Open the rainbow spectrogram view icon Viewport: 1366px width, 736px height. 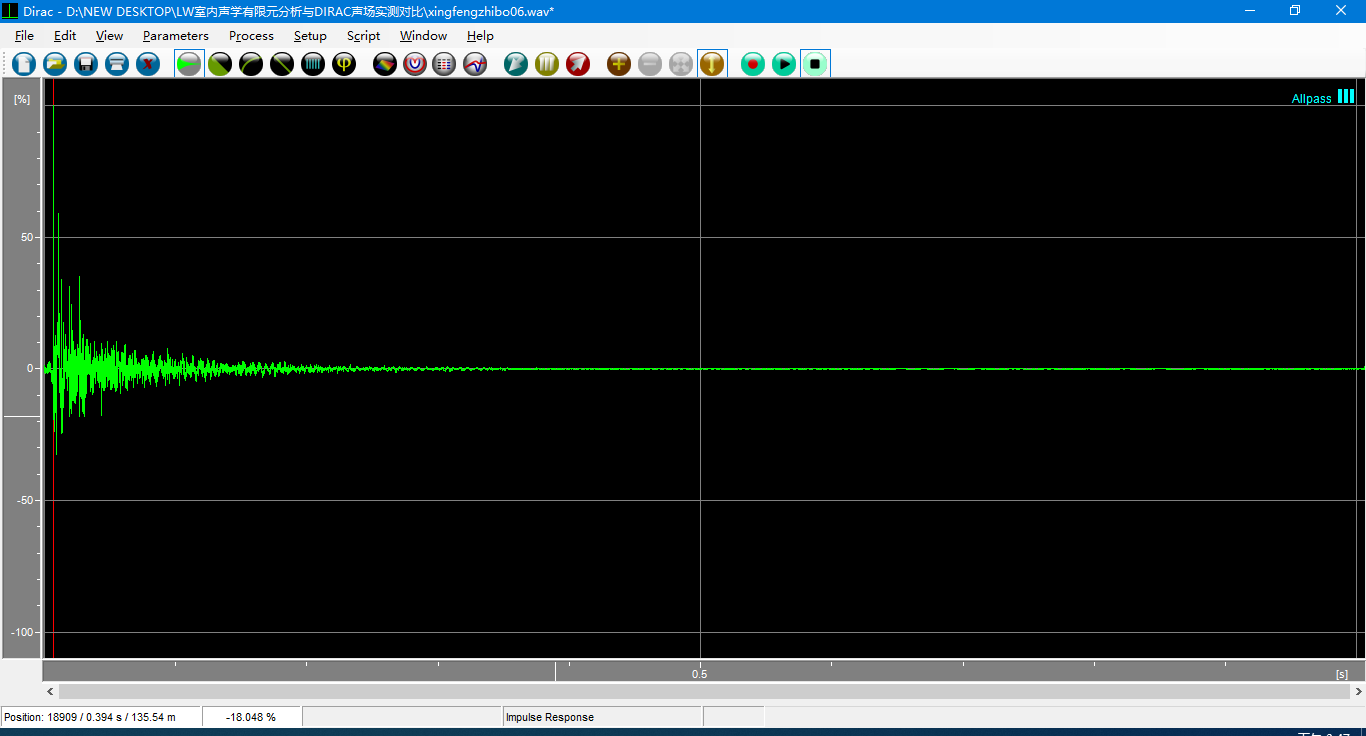(385, 64)
